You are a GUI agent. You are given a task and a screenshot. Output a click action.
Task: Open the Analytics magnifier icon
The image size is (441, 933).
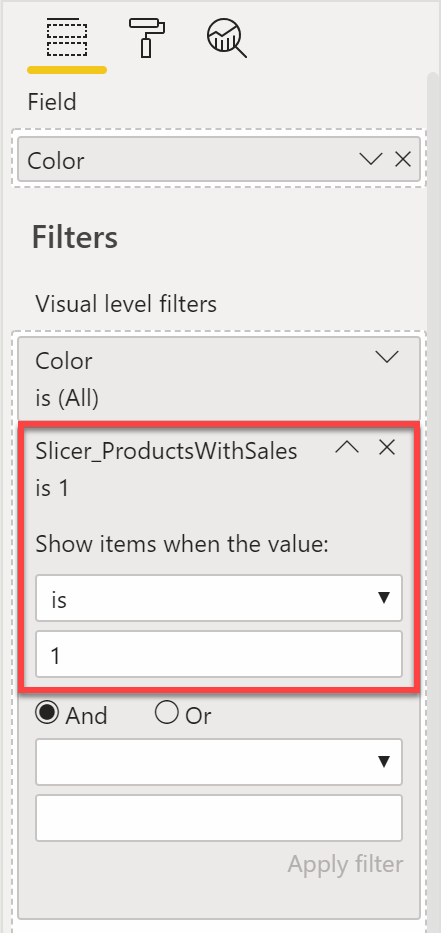click(x=227, y=39)
